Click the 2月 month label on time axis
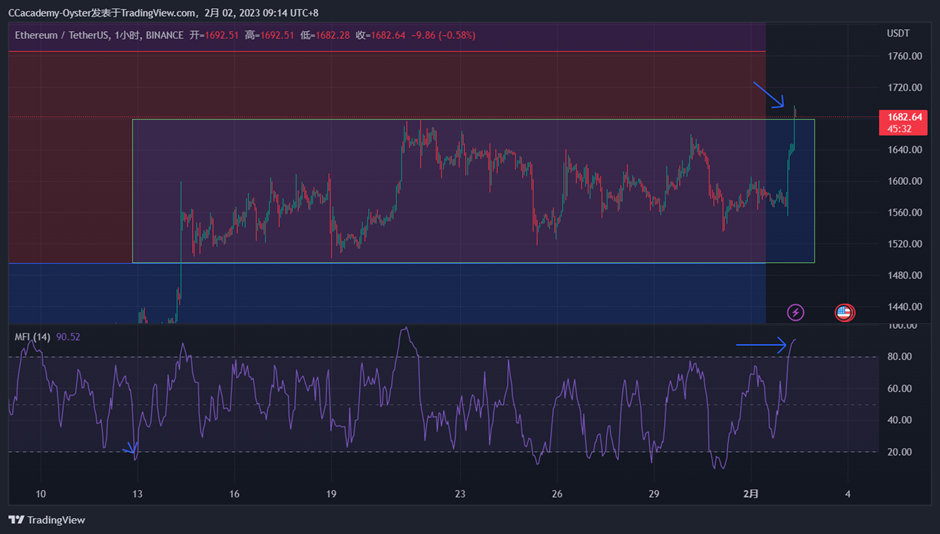Image resolution: width=940 pixels, height=534 pixels. pyautogui.click(x=752, y=494)
